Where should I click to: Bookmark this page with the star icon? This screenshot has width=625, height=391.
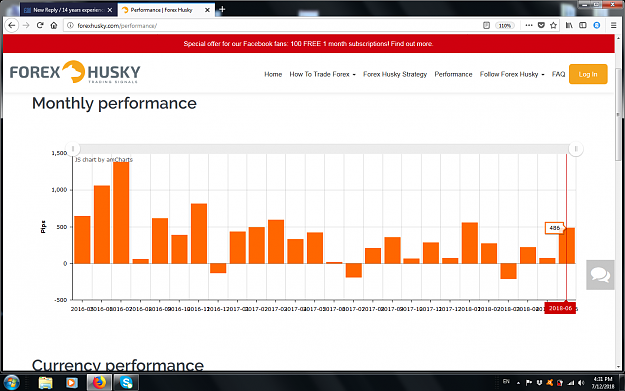[553, 26]
